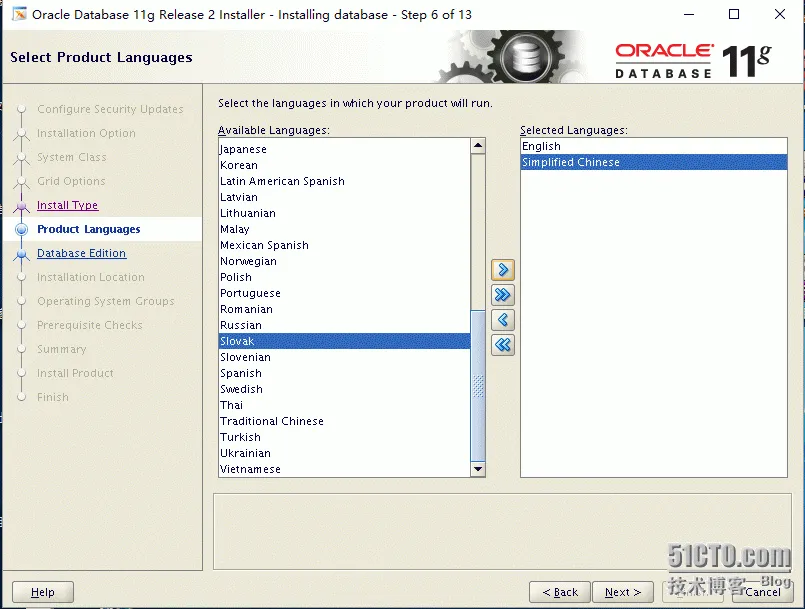
Task: Select Spanish in the list
Action: (344, 373)
